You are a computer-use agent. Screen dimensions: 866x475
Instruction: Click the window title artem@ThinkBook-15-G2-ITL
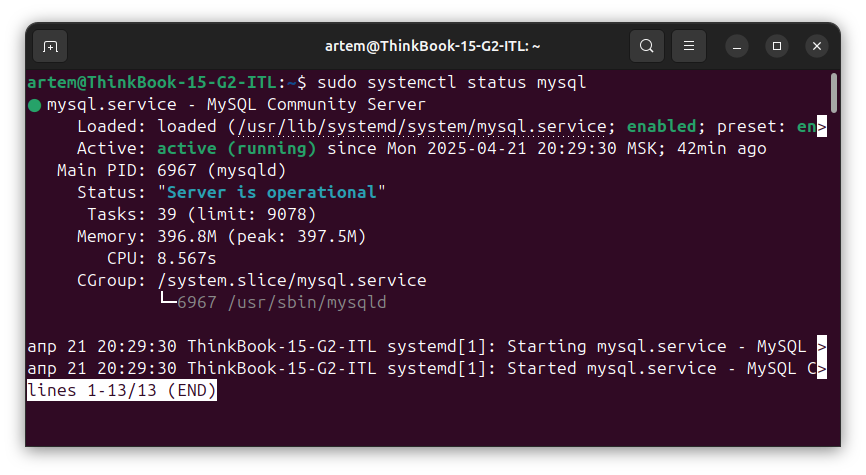(432, 46)
